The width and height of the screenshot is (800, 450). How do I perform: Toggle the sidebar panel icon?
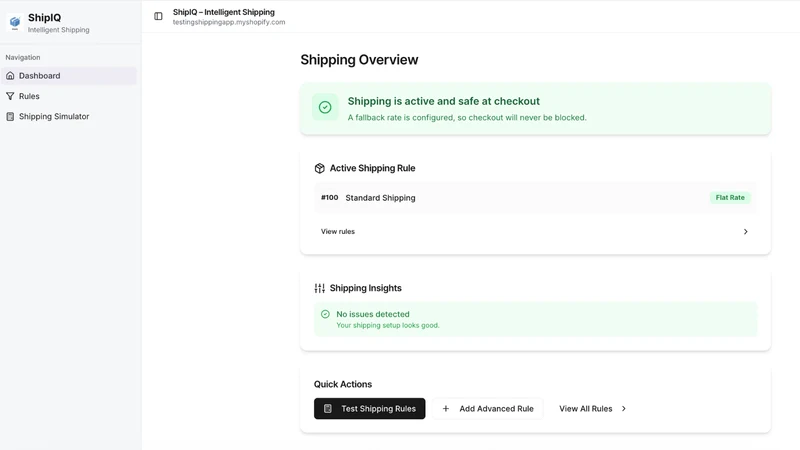(158, 16)
